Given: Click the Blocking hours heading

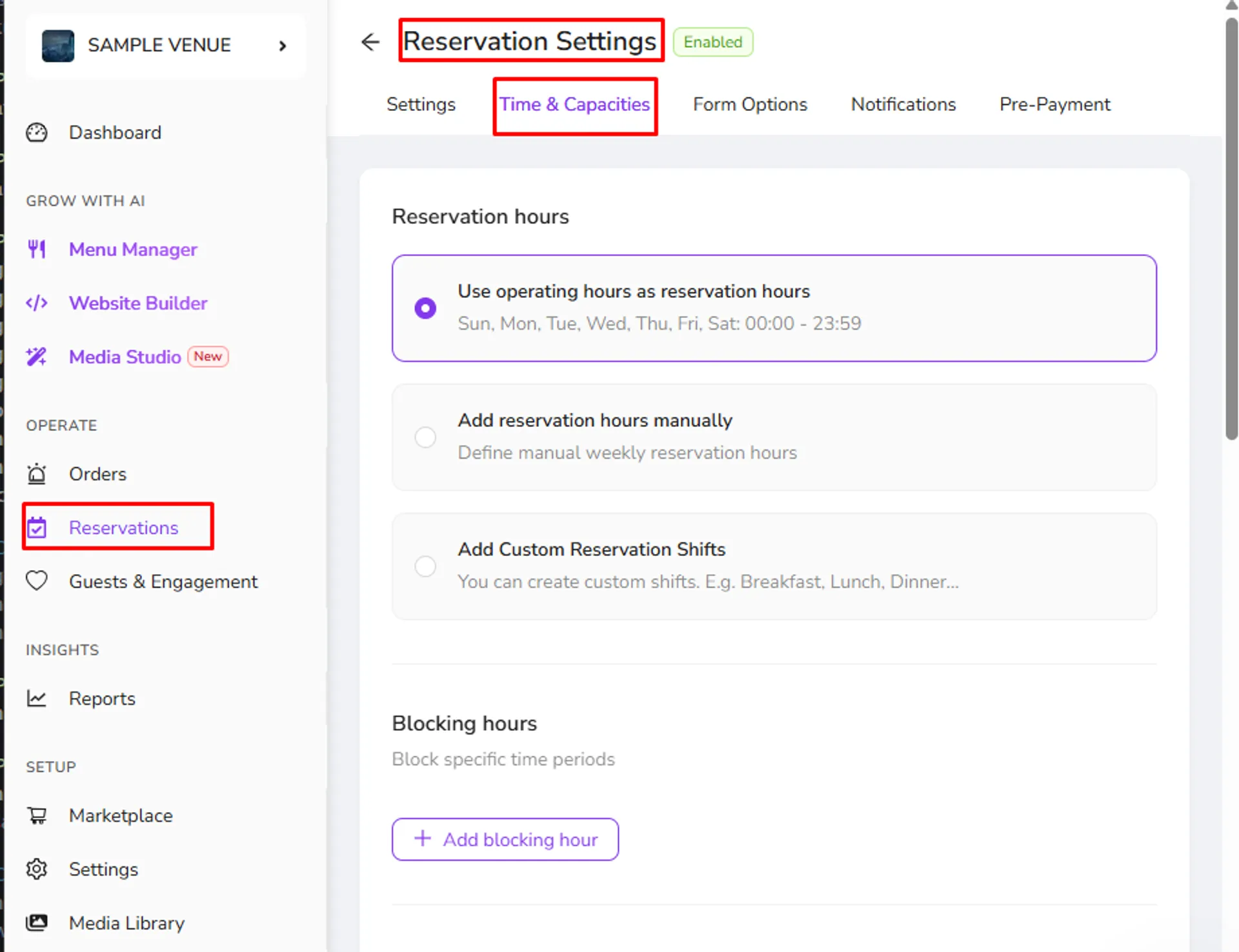Looking at the screenshot, I should tap(464, 723).
